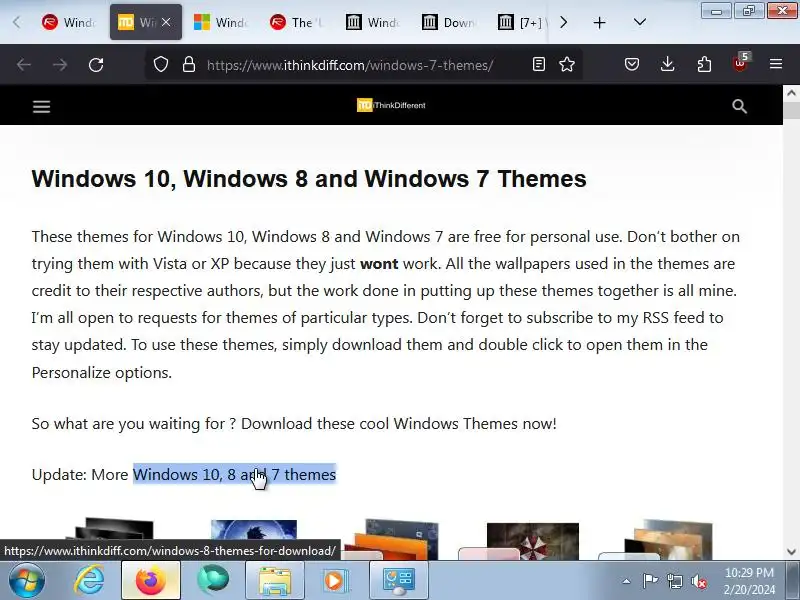Click the iThinkDifferent logo
Image resolution: width=800 pixels, height=600 pixels.
[x=391, y=105]
